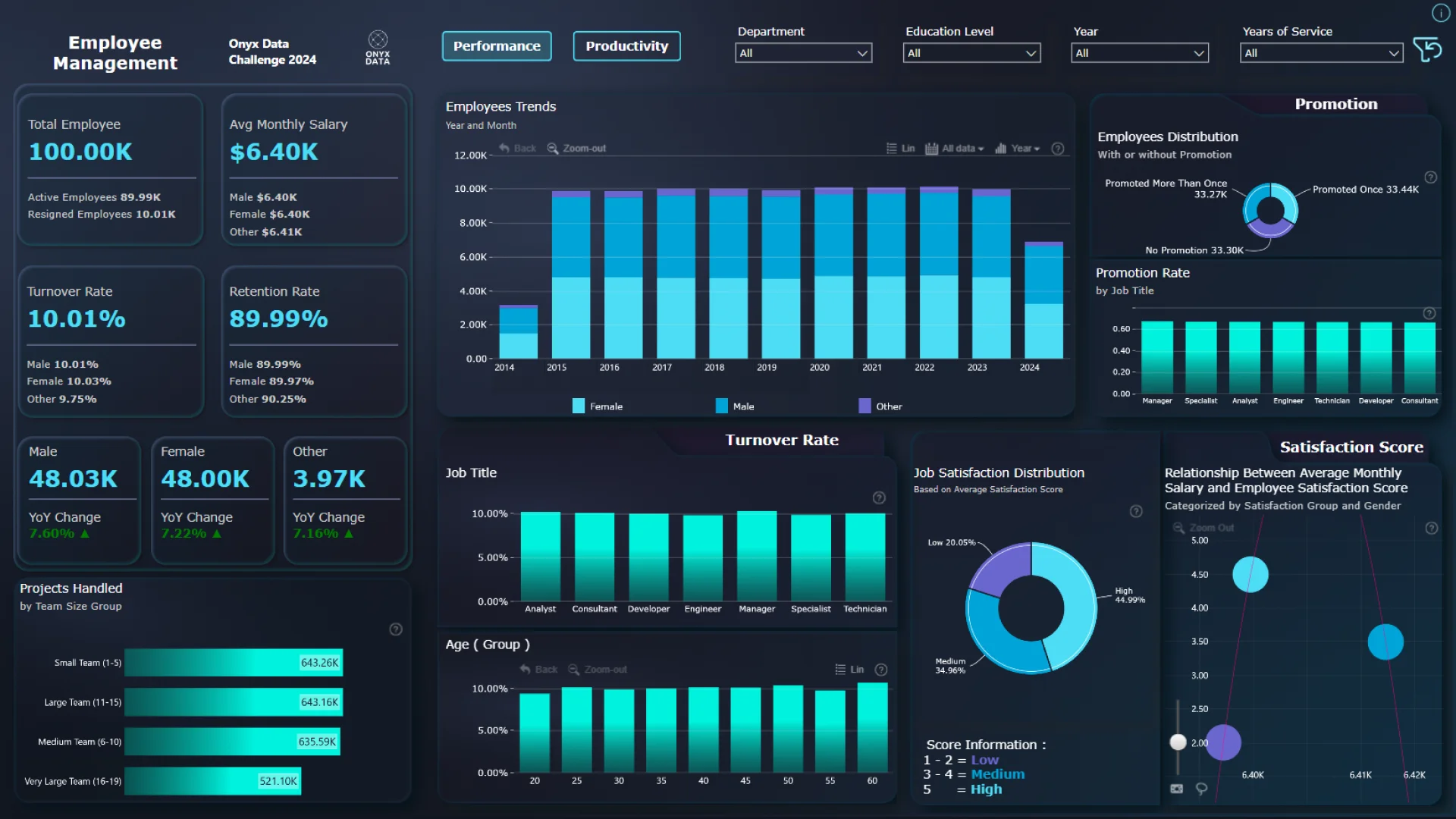
Task: Click the blue bubble near 3.50
Action: 1385,642
